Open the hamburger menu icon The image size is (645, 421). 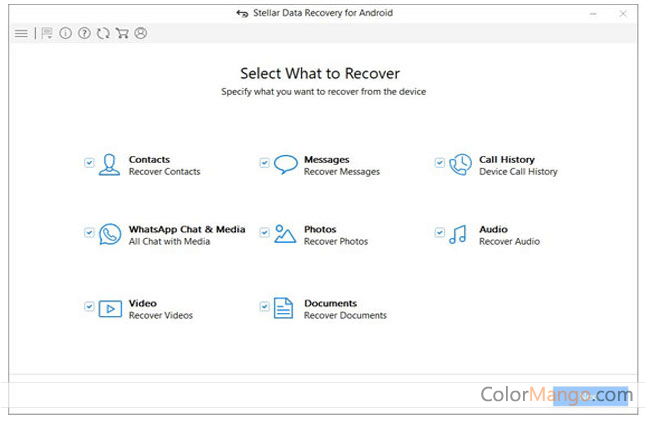tap(21, 33)
